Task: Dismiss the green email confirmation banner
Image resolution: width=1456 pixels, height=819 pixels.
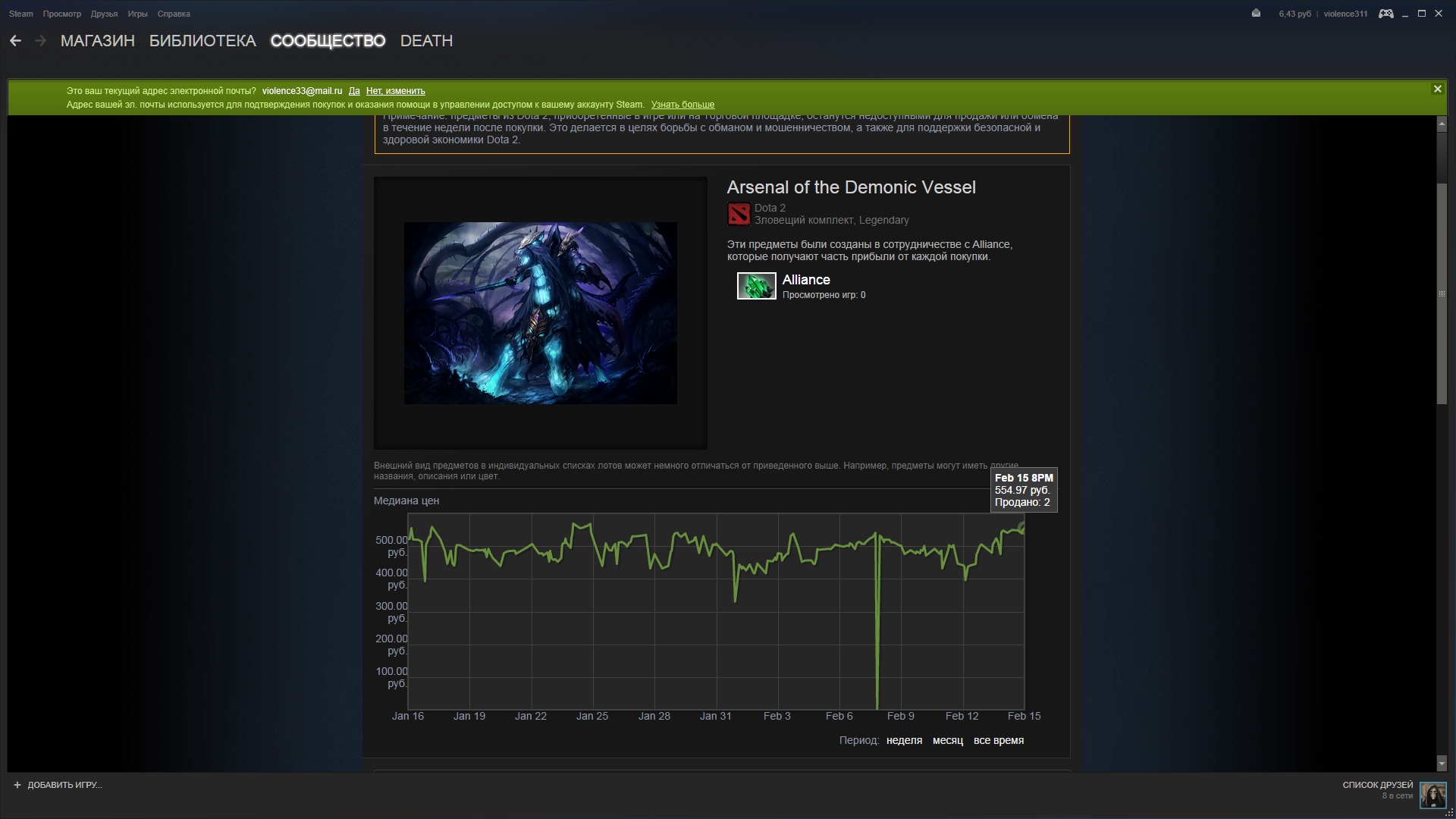Action: [1437, 89]
